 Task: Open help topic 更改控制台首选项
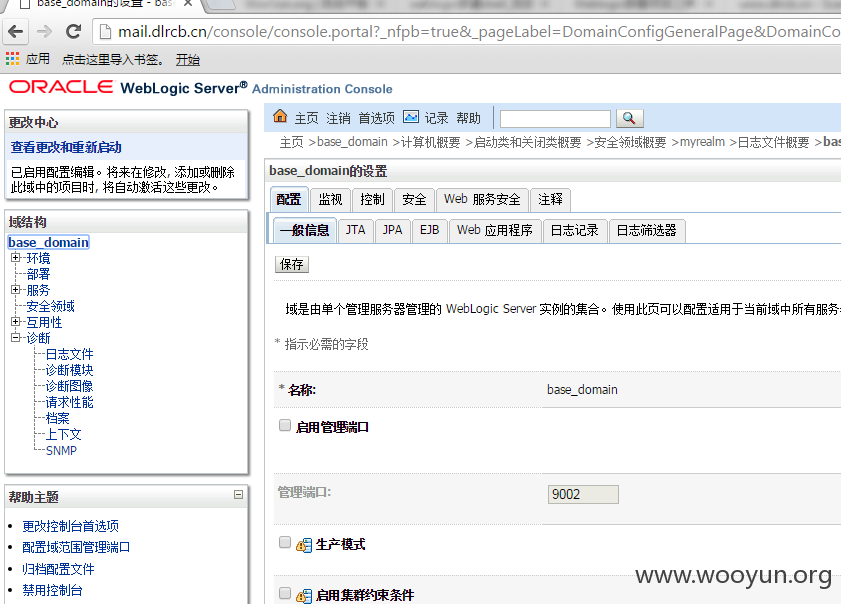click(x=70, y=526)
